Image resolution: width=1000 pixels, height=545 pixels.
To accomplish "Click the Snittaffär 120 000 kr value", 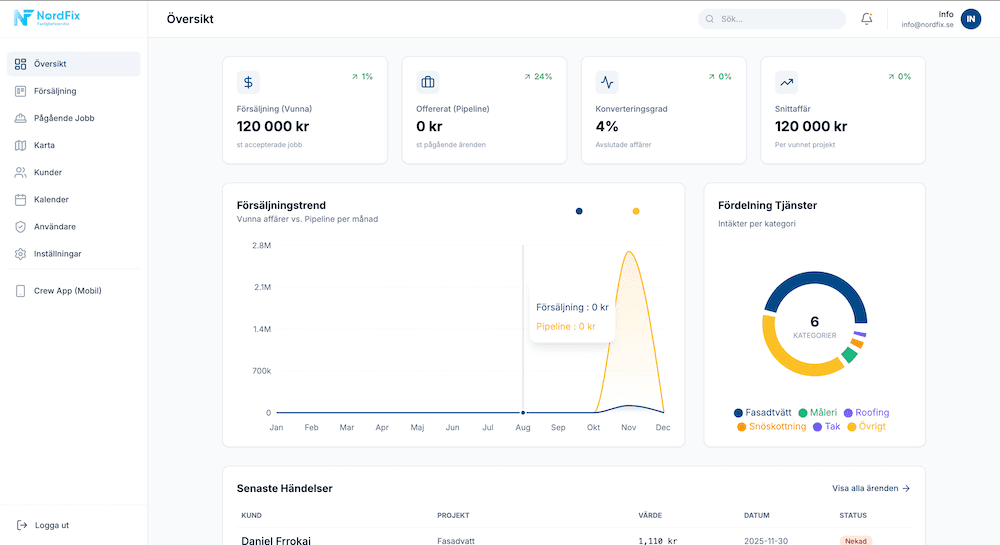I will click(811, 126).
